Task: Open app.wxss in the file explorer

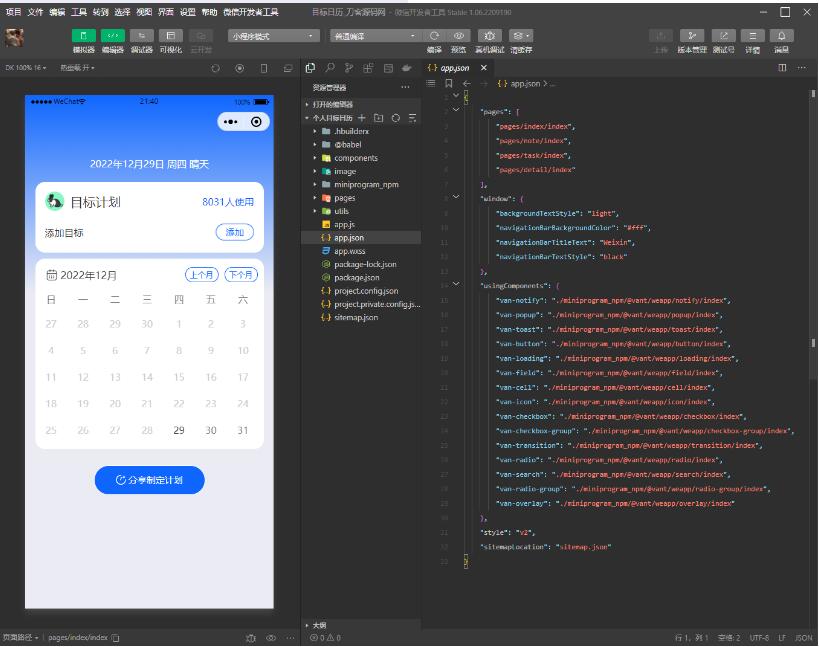Action: coord(349,251)
